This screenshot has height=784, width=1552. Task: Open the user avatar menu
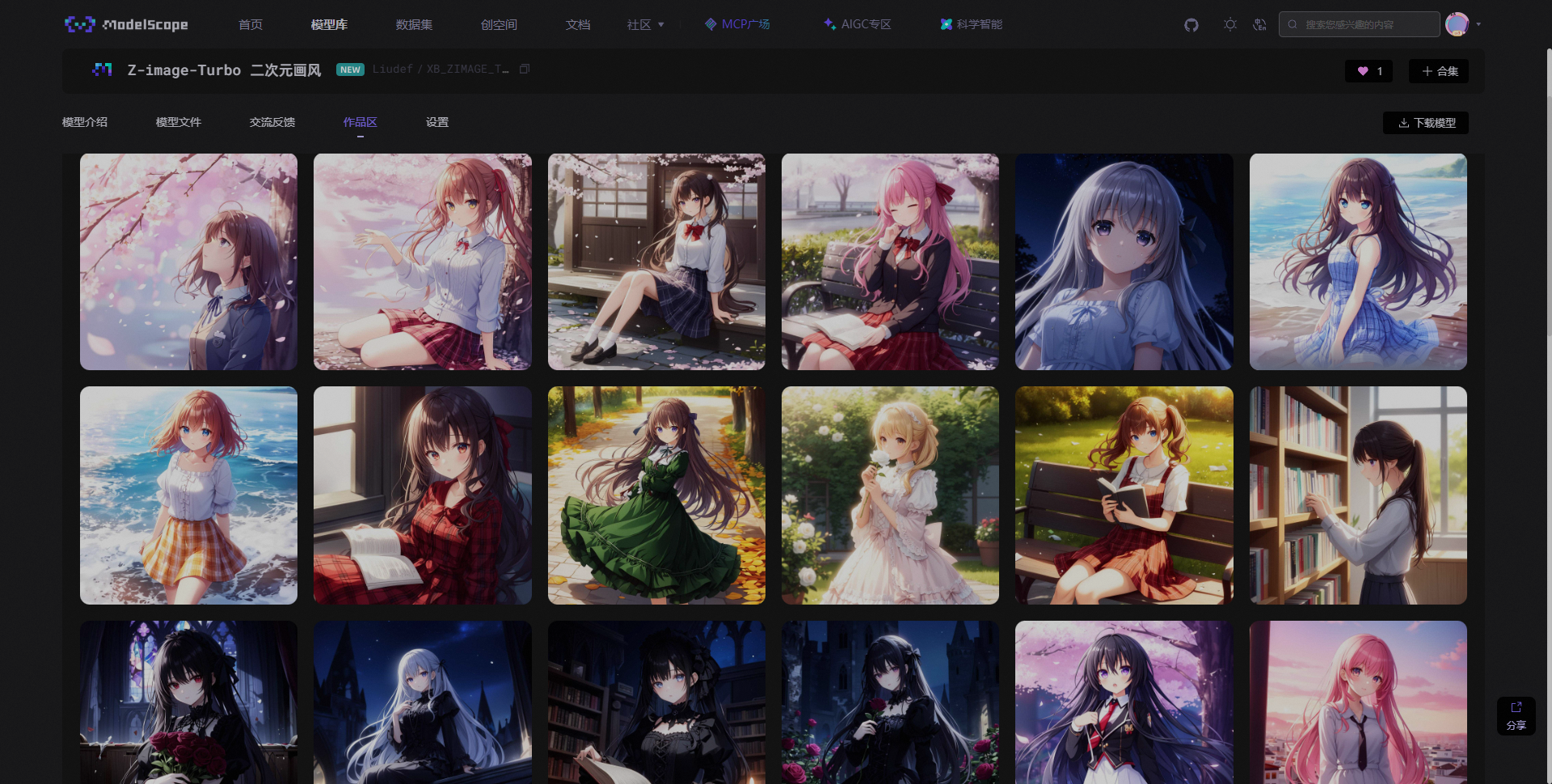click(x=1457, y=24)
